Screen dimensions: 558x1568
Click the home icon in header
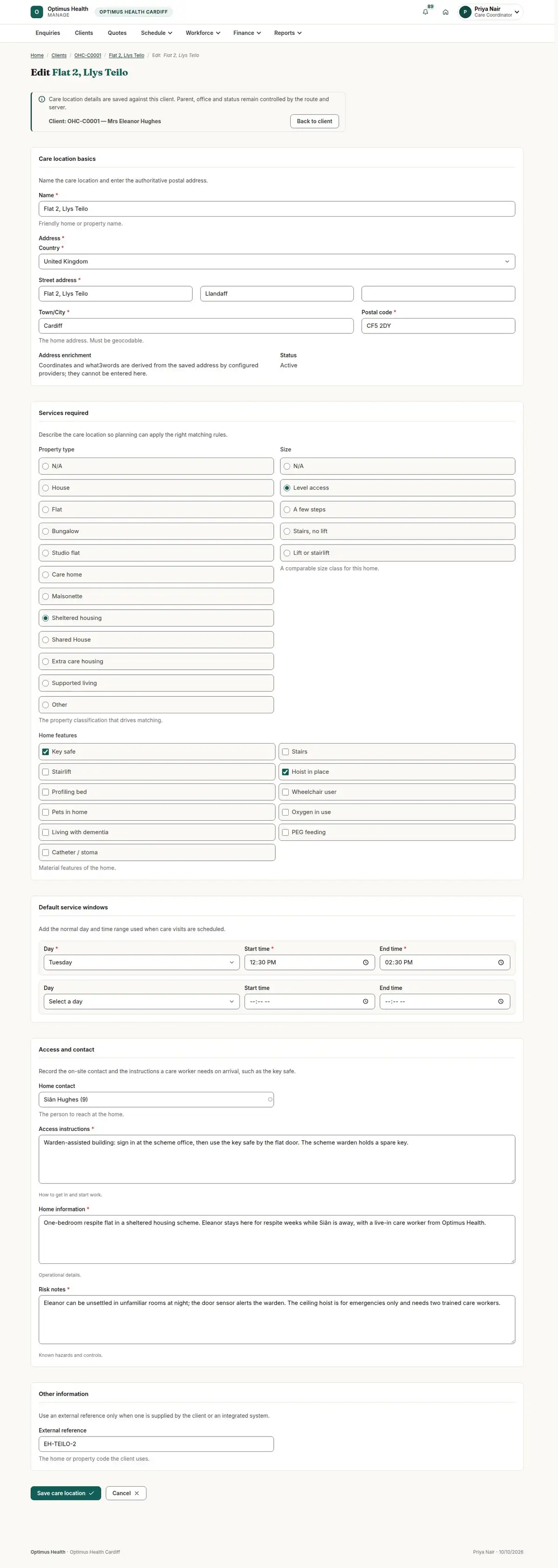click(445, 12)
